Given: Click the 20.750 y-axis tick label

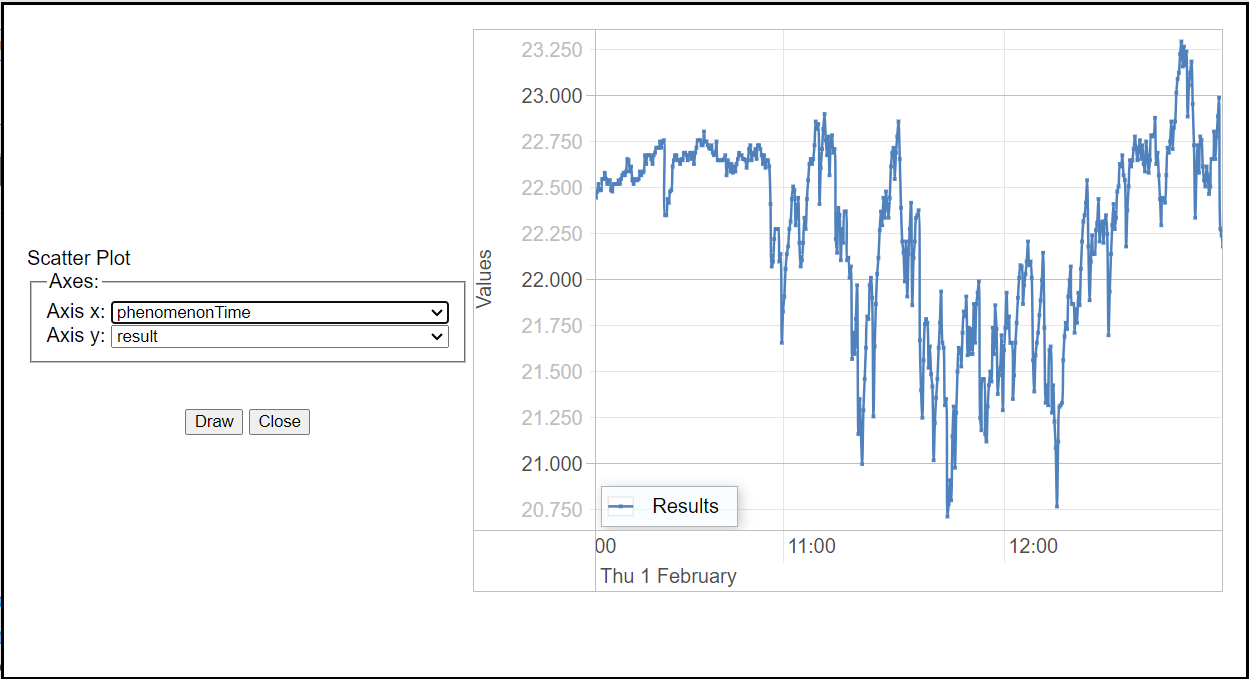Looking at the screenshot, I should point(552,510).
